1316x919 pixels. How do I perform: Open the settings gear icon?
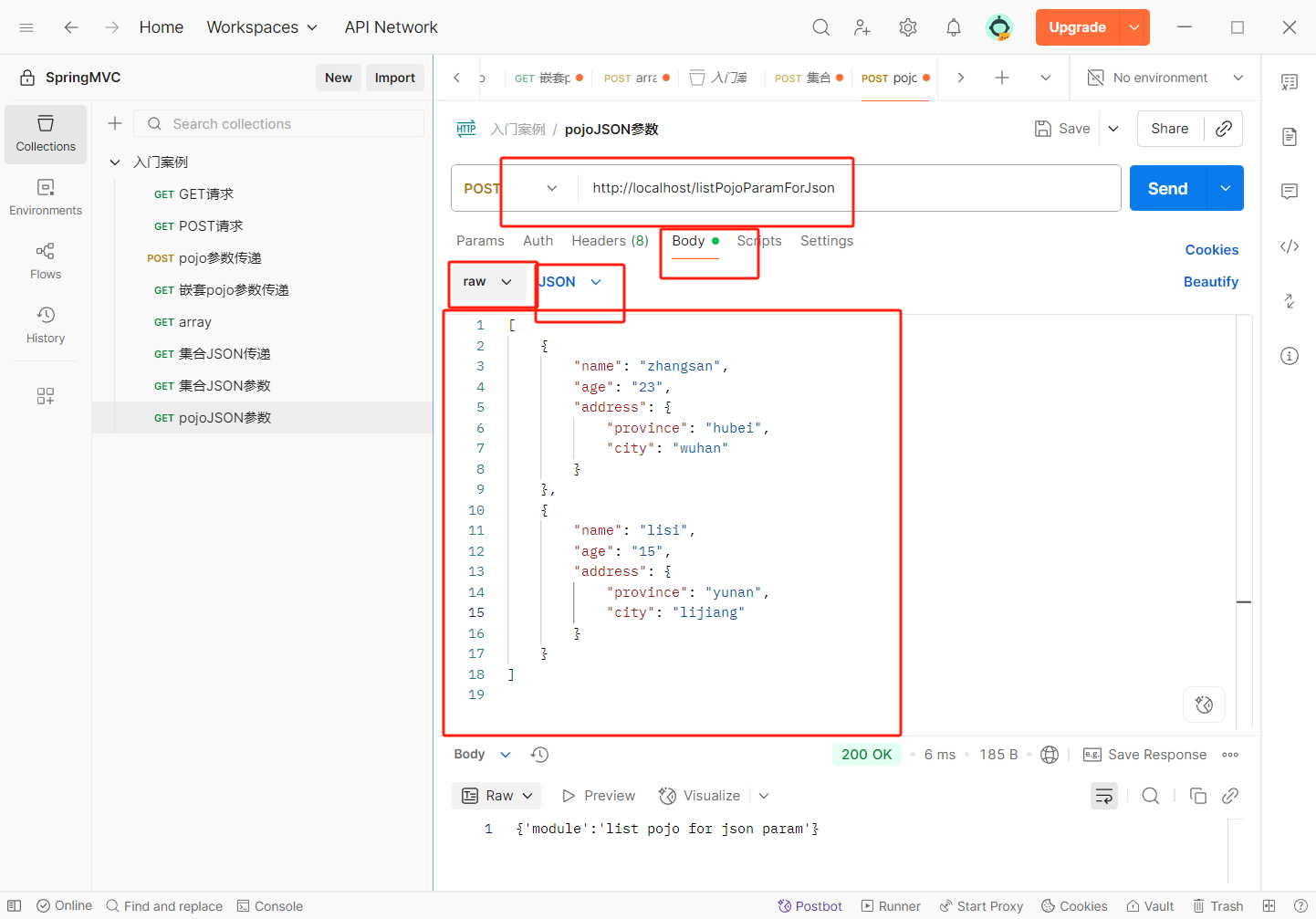[908, 27]
